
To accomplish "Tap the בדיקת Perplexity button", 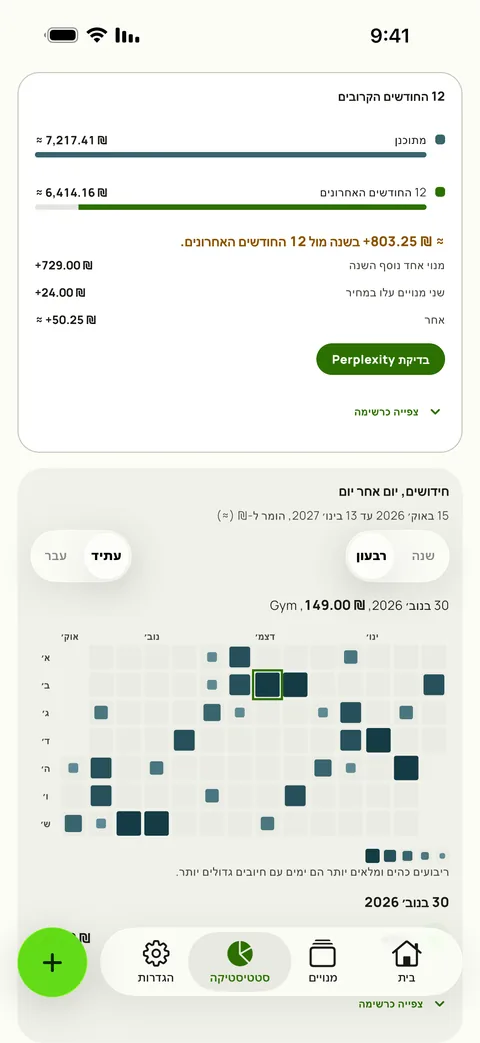I will (x=380, y=359).
